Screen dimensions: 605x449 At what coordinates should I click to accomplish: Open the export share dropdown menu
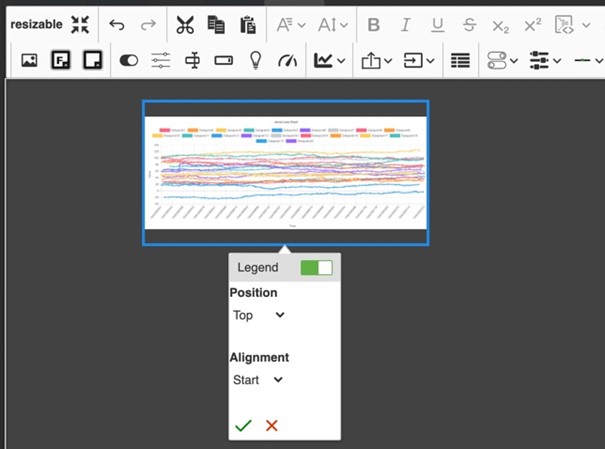pos(377,60)
